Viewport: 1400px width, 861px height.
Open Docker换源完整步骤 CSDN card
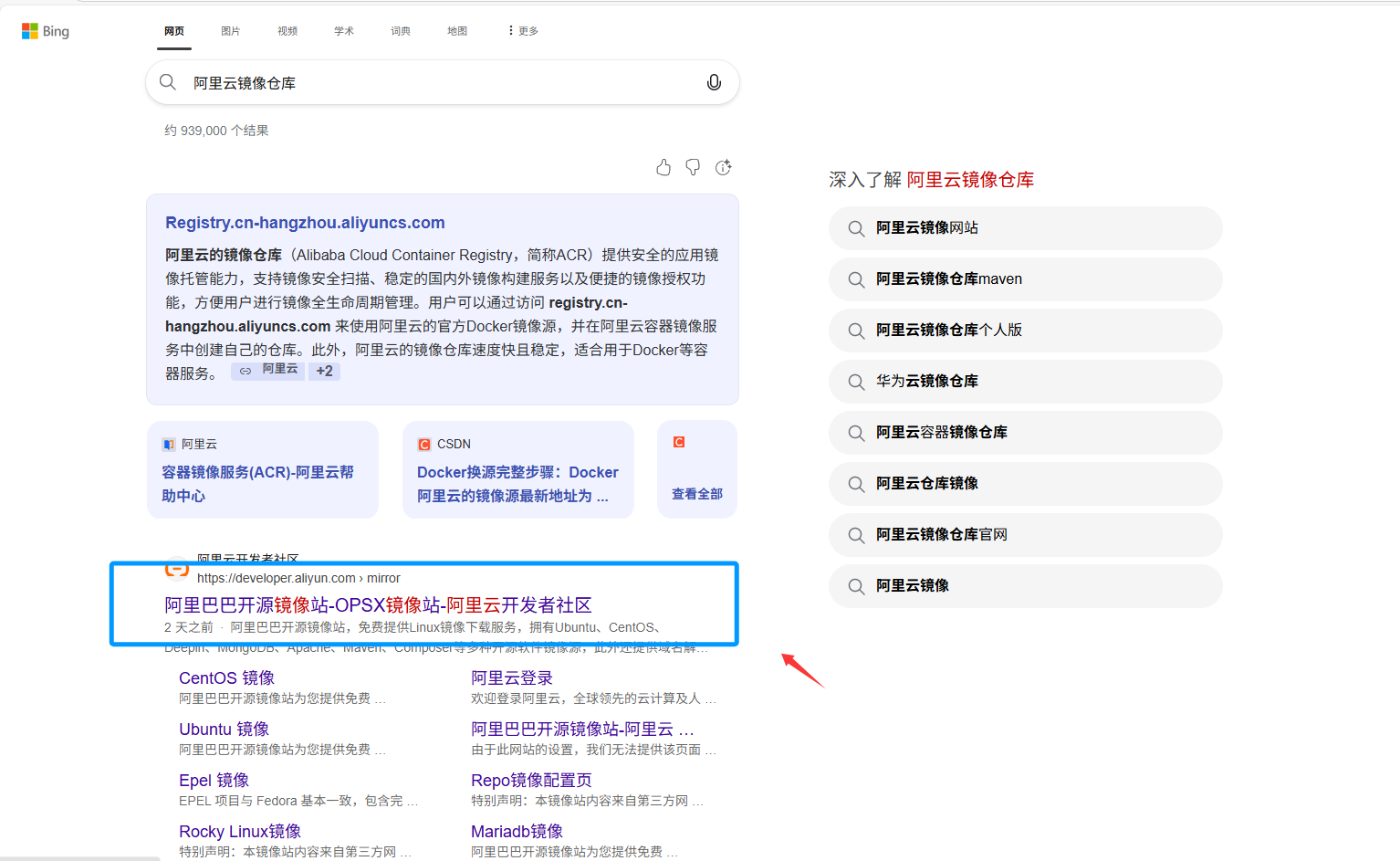(x=518, y=469)
